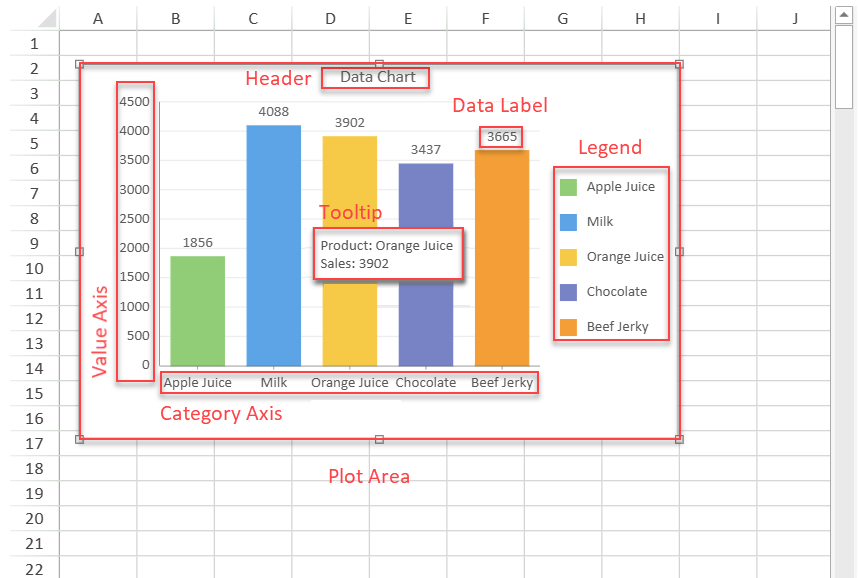Select row 18 header

(34, 469)
